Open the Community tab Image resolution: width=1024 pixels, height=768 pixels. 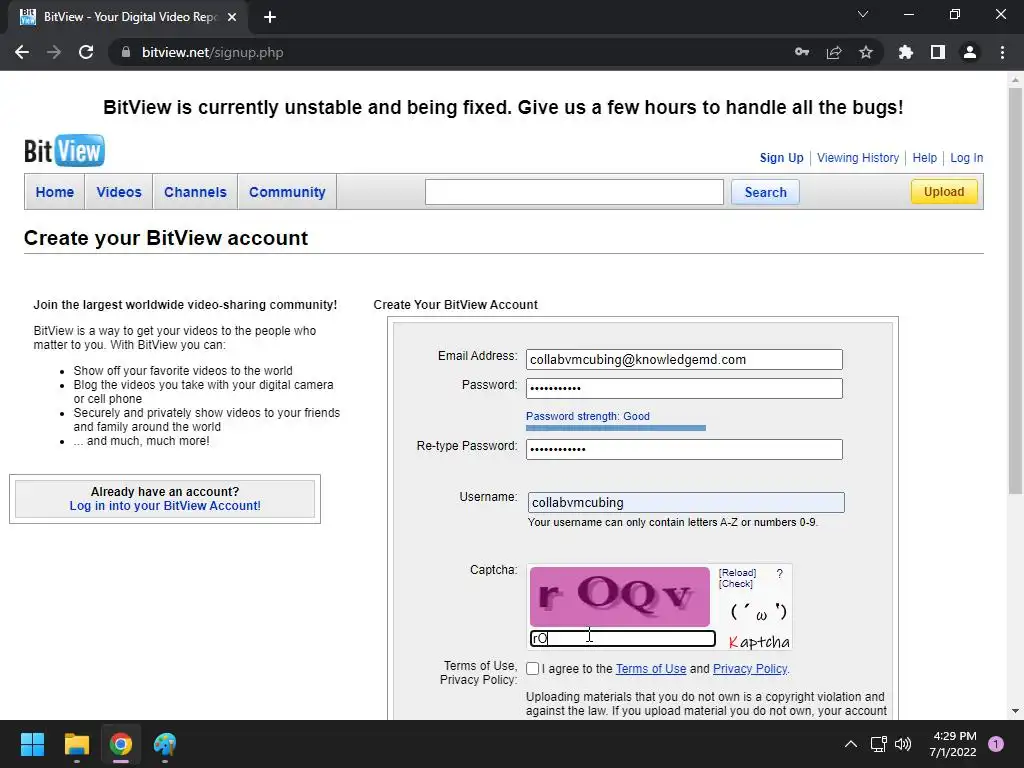pos(287,192)
